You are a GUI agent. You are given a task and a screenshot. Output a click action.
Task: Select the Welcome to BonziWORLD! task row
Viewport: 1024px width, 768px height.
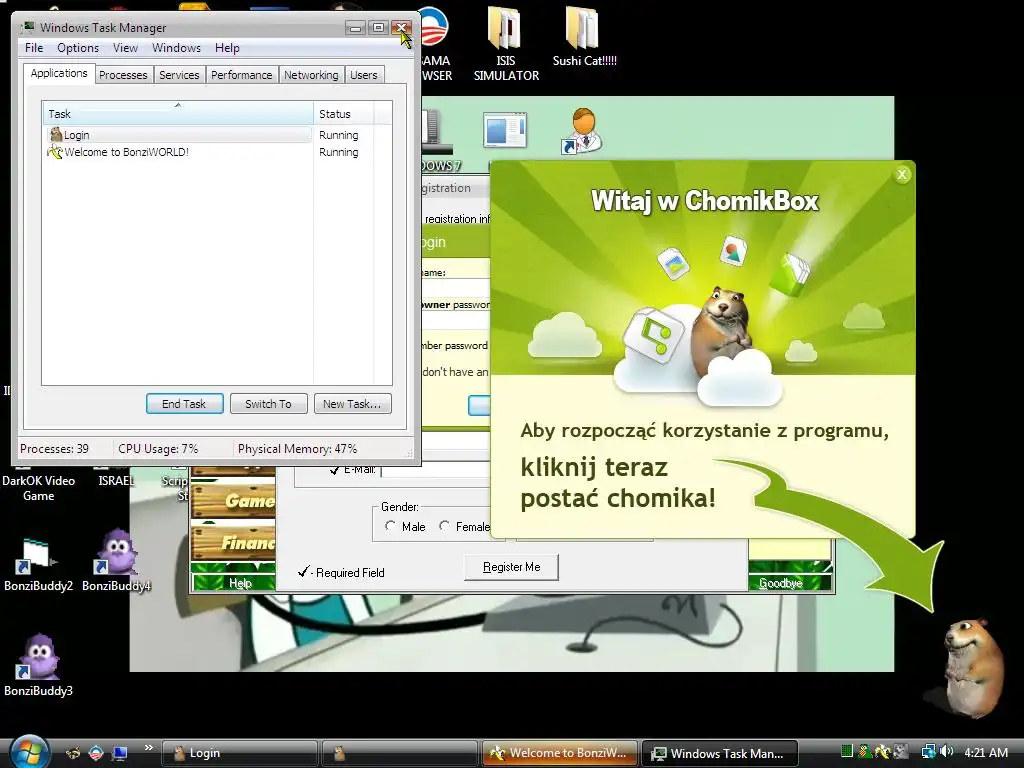[178, 152]
